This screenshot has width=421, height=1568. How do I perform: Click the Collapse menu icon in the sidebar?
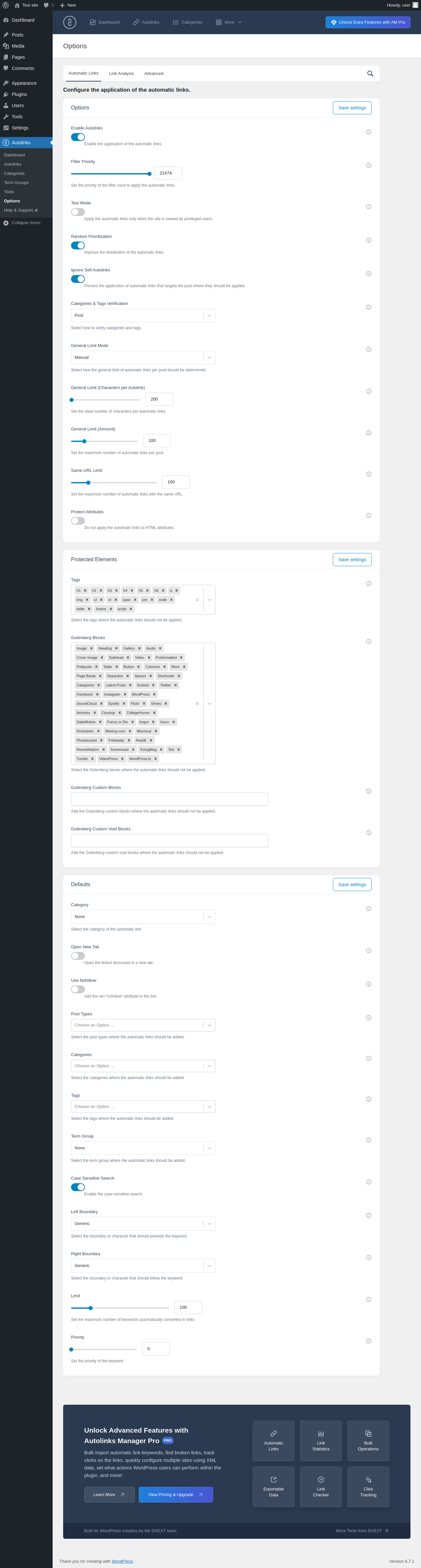coord(6,223)
